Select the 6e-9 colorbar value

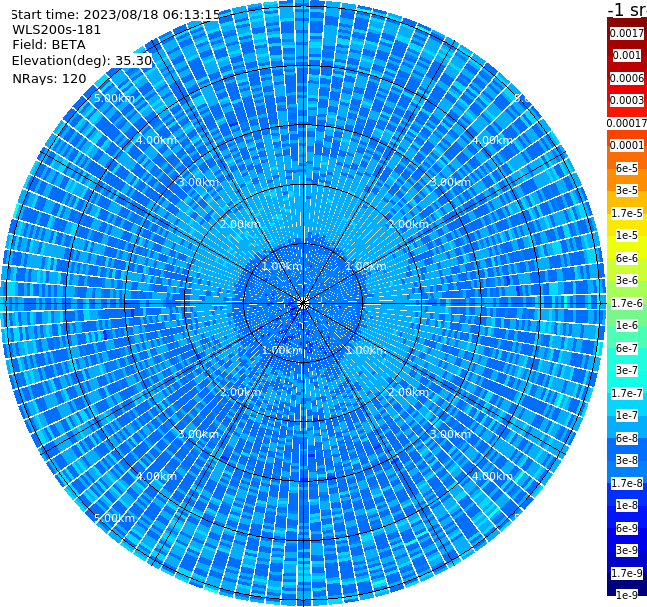click(x=627, y=528)
